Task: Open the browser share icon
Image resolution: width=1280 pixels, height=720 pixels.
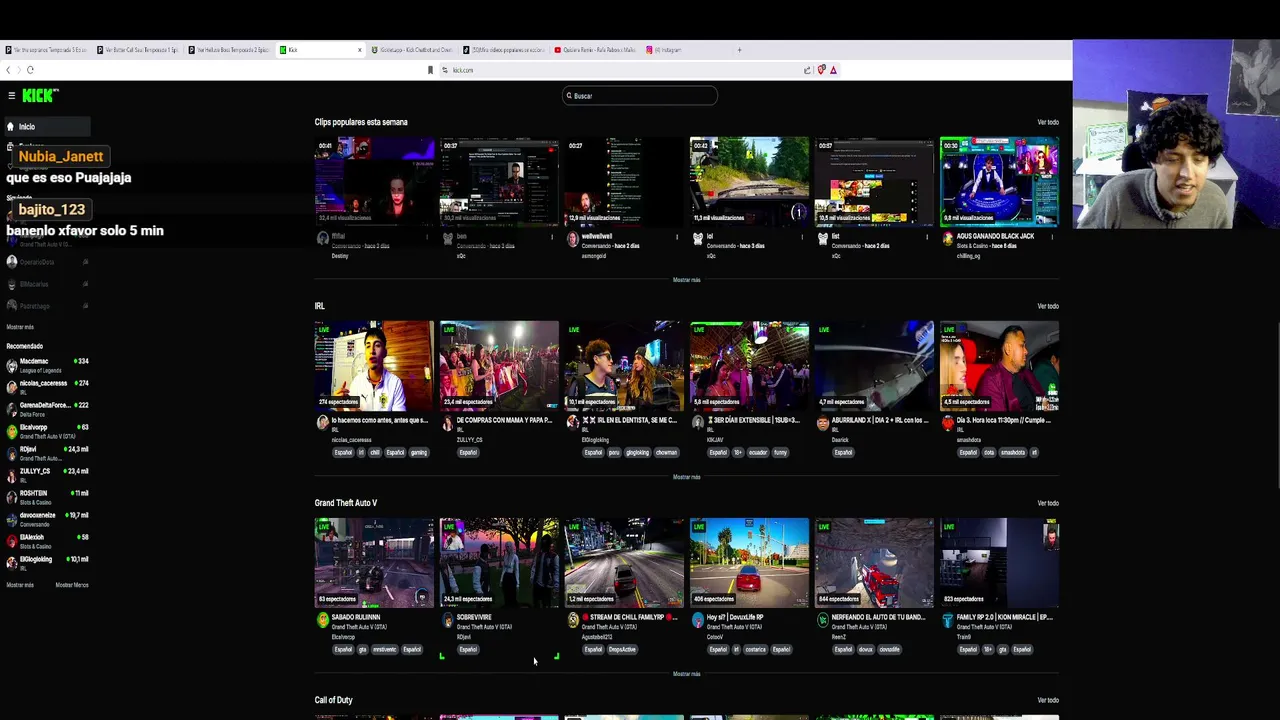Action: [x=807, y=70]
